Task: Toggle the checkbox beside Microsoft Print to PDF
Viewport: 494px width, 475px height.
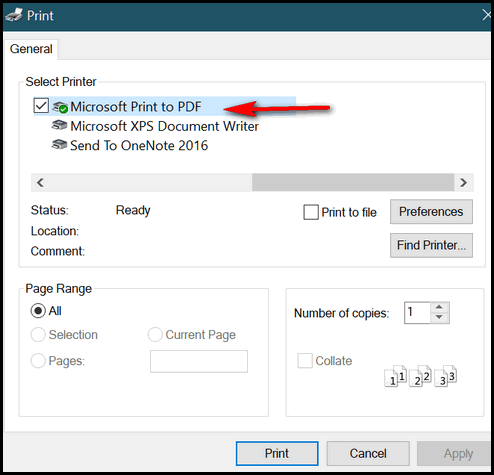Action: pyautogui.click(x=41, y=106)
